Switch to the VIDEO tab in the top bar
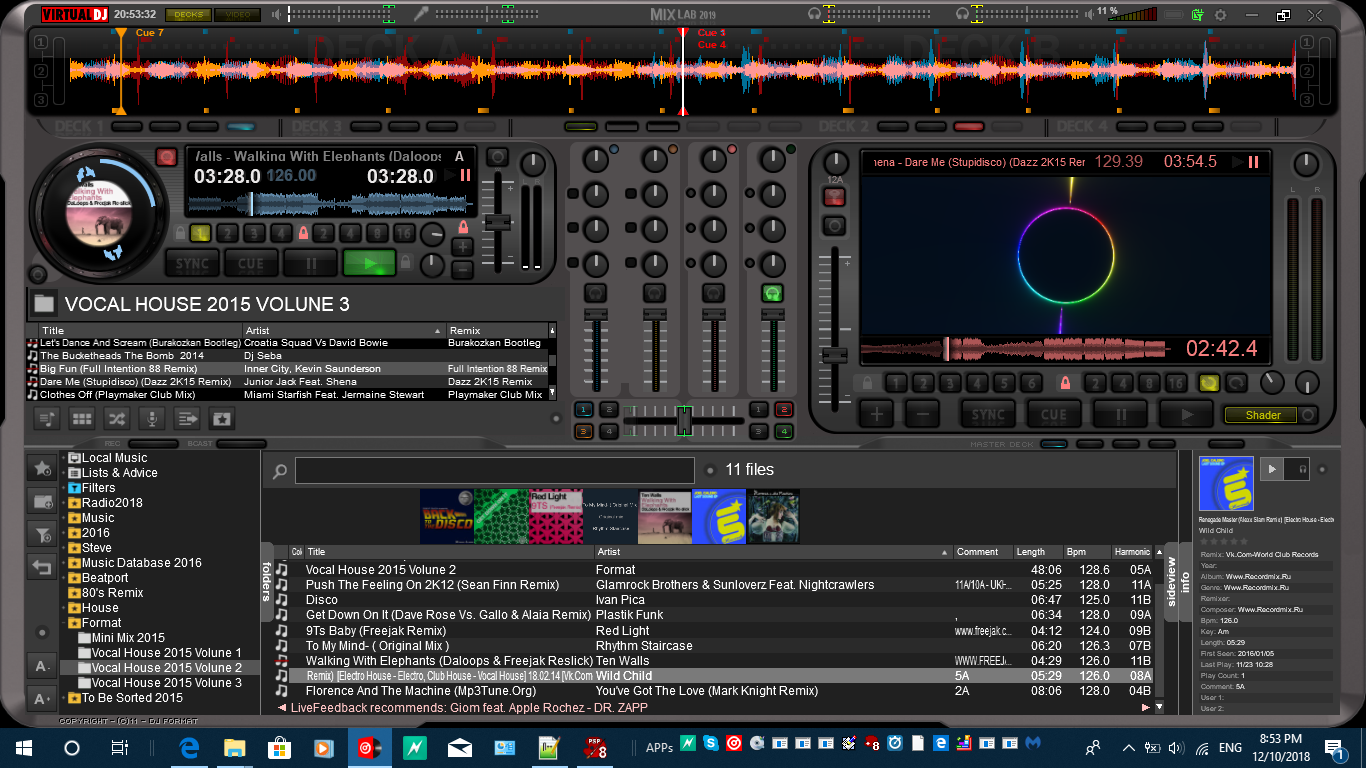Image resolution: width=1366 pixels, height=768 pixels. [x=237, y=15]
